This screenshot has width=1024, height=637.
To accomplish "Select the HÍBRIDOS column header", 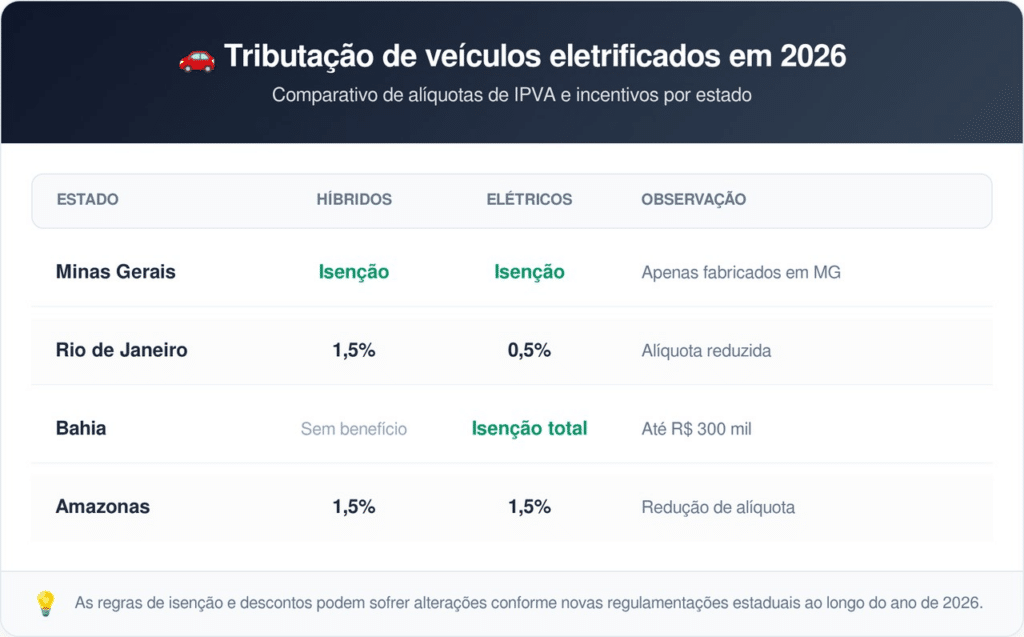I will (x=354, y=199).
